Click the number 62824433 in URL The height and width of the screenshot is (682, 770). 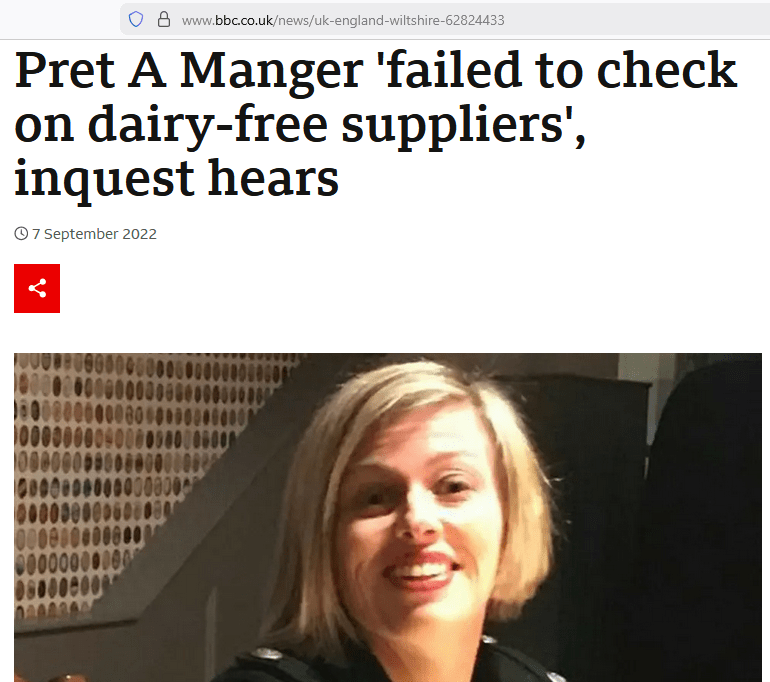(x=475, y=20)
